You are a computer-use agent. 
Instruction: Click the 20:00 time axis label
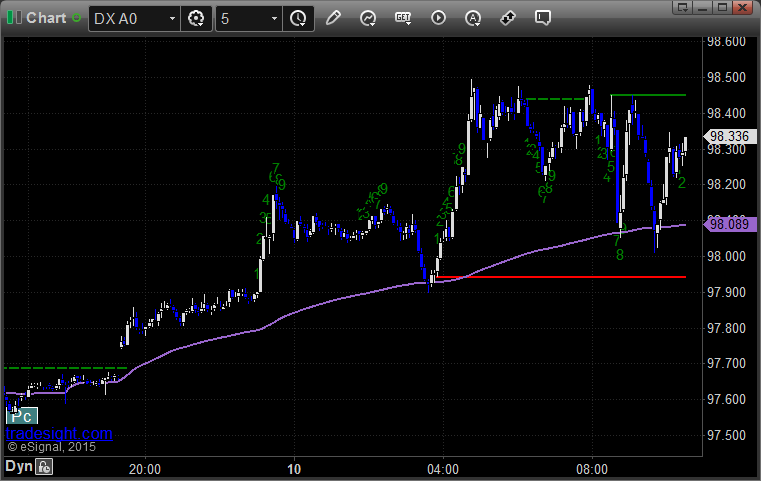tap(145, 469)
